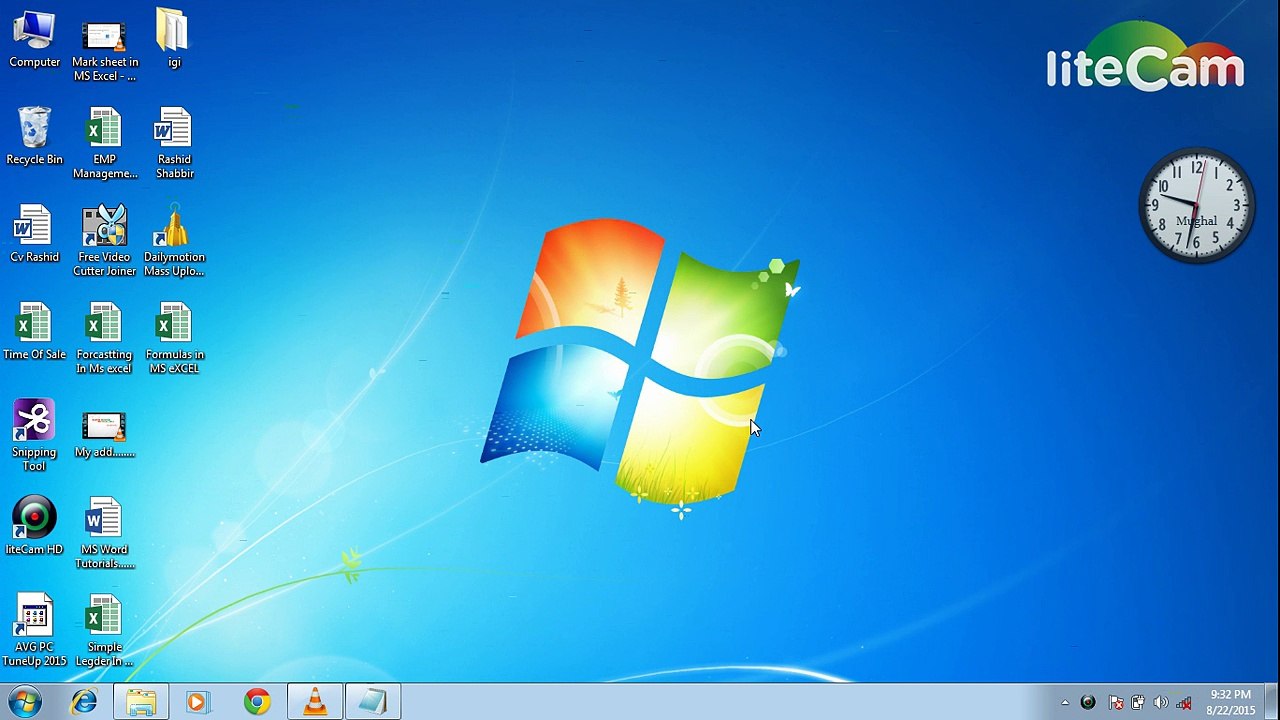Select the Free Video Cutter Joiner shortcut
Image resolution: width=1280 pixels, height=720 pixels.
click(104, 241)
